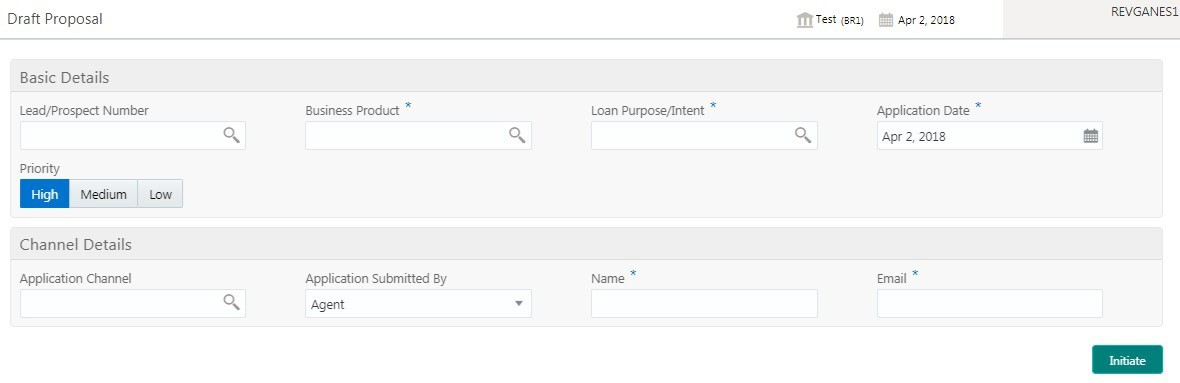Screen dimensions: 1180x383
Task: Set priority to Medium
Action: pyautogui.click(x=103, y=193)
